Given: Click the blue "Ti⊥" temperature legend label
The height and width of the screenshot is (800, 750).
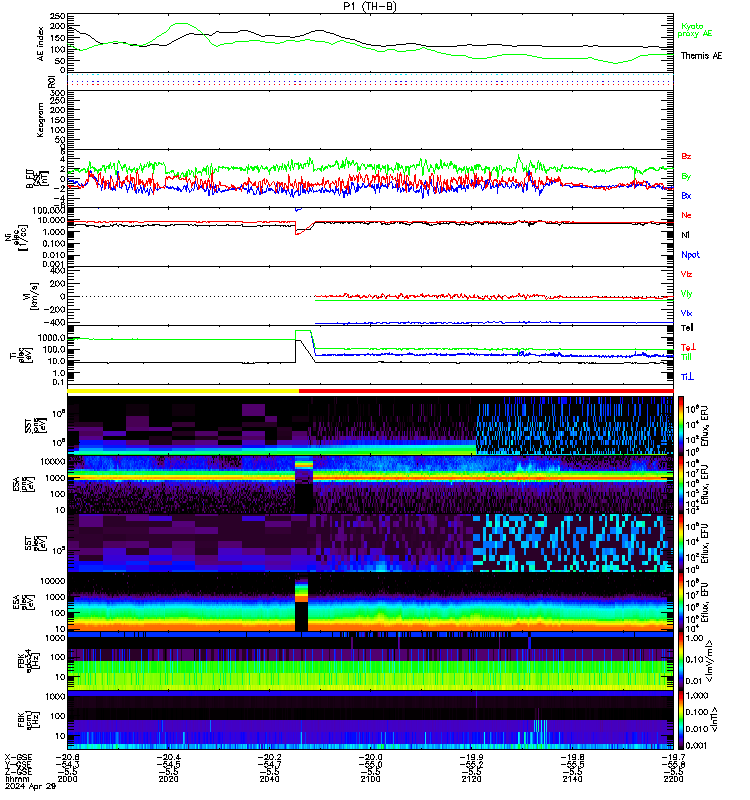Looking at the screenshot, I should coord(687,377).
